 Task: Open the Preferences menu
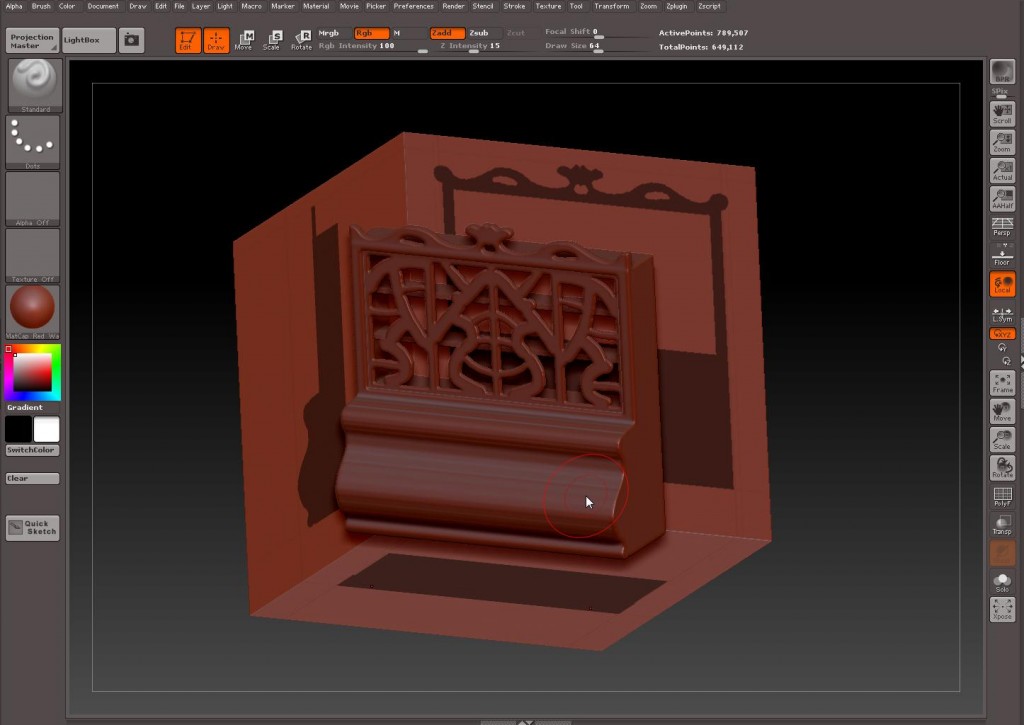[413, 6]
